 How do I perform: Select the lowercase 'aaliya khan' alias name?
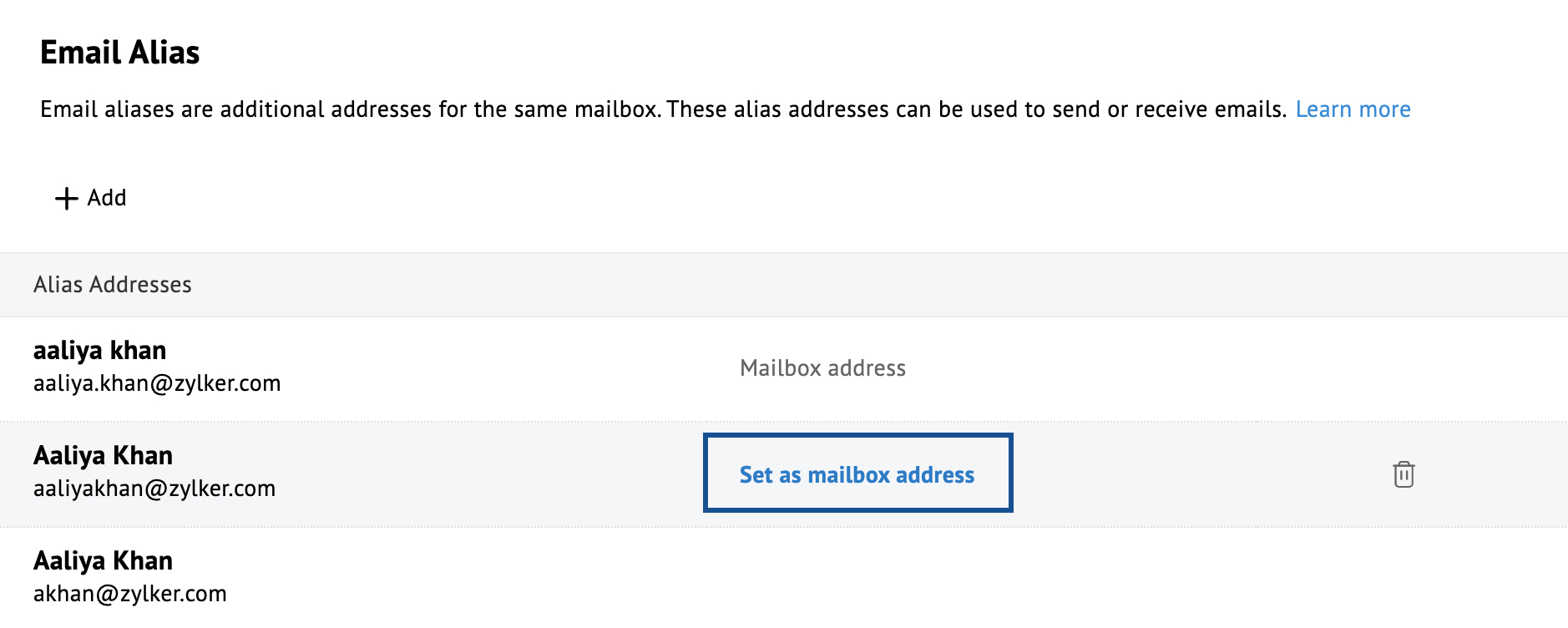99,350
